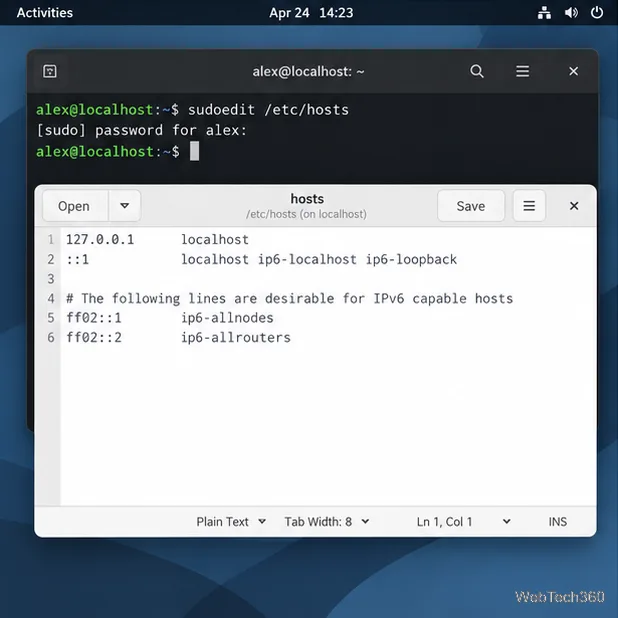Click localhost hostname on line 1
This screenshot has width=618, height=618.
(215, 240)
